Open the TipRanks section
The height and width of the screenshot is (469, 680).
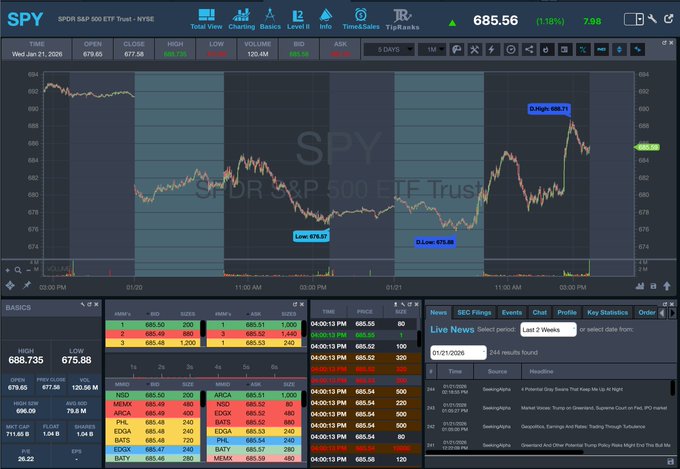pyautogui.click(x=402, y=20)
